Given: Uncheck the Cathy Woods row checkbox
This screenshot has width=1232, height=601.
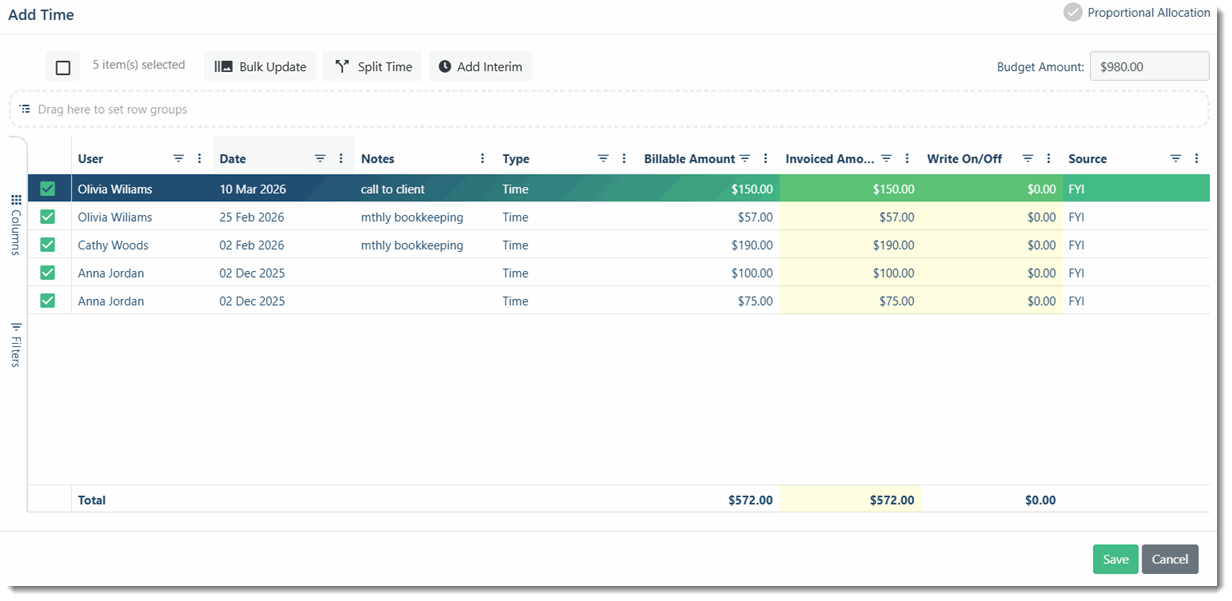Looking at the screenshot, I should pyautogui.click(x=48, y=244).
